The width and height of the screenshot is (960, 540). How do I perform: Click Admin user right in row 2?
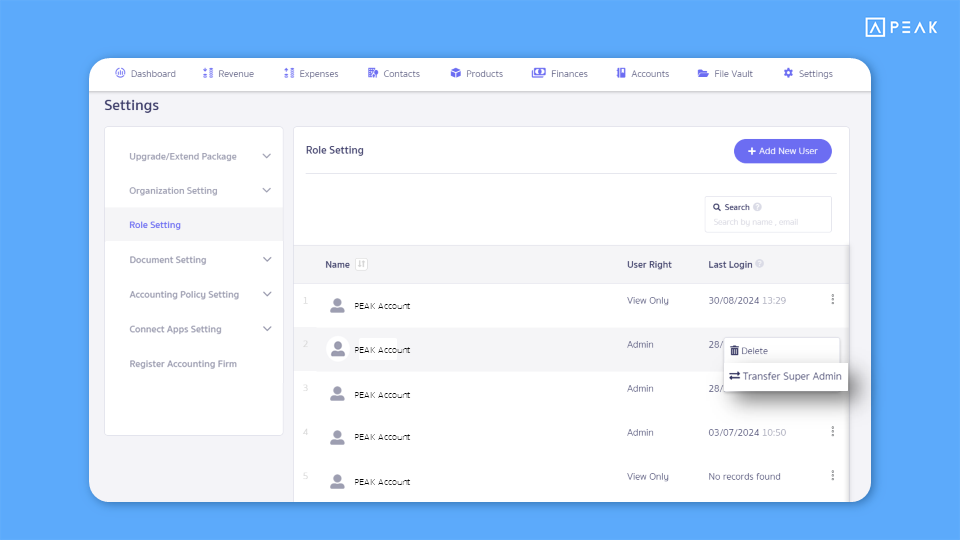coord(640,345)
